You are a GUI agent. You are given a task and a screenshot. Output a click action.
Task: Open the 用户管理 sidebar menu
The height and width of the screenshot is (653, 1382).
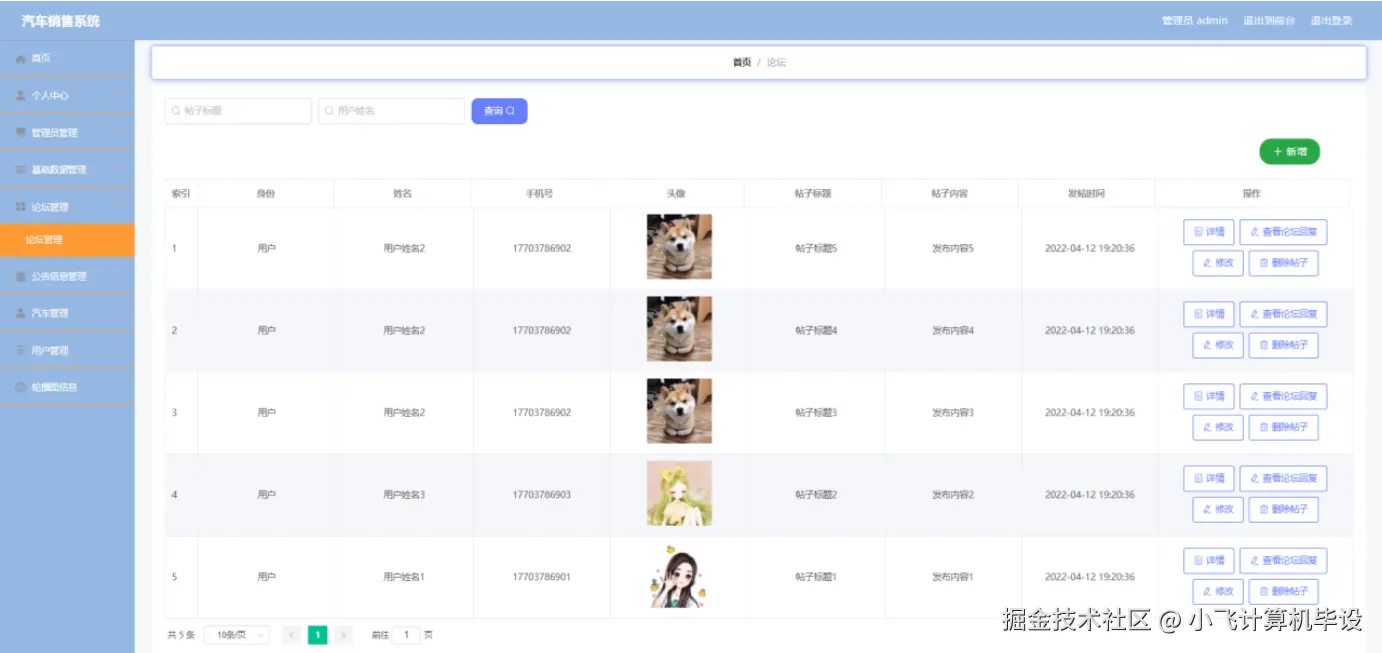(67, 350)
